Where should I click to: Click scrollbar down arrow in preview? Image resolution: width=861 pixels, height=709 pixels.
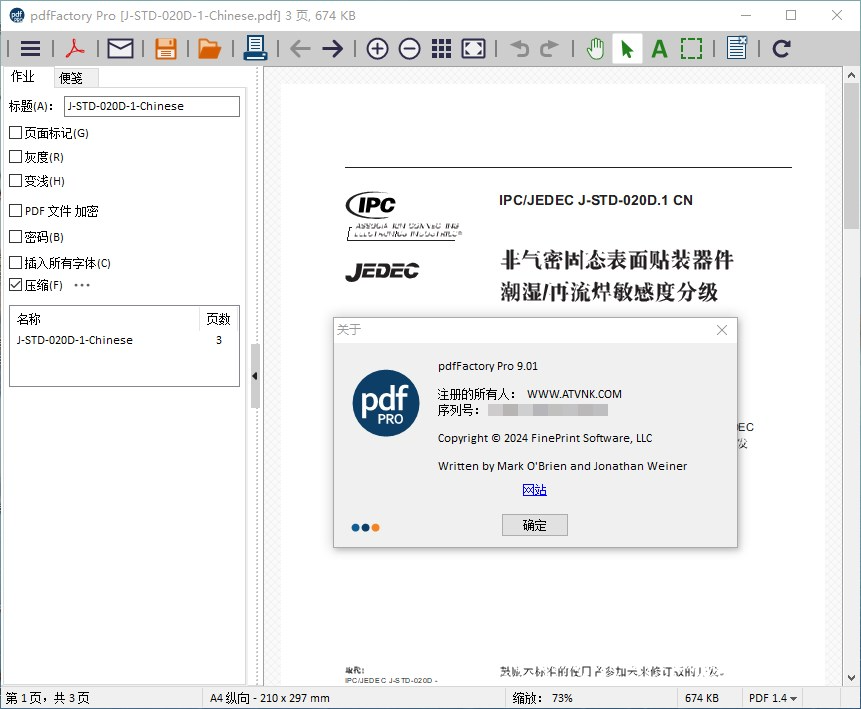coord(851,678)
